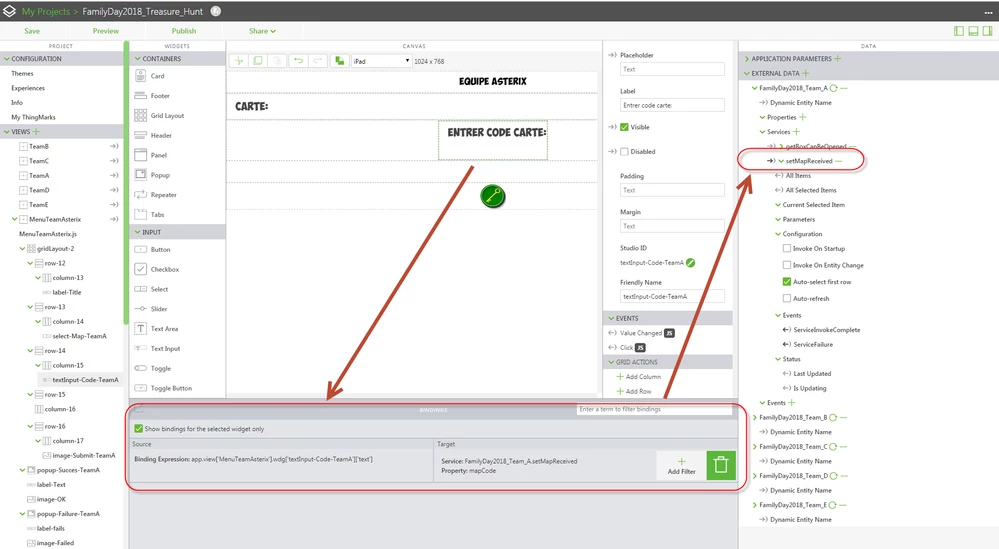Click the Add Filter button

tap(681, 466)
